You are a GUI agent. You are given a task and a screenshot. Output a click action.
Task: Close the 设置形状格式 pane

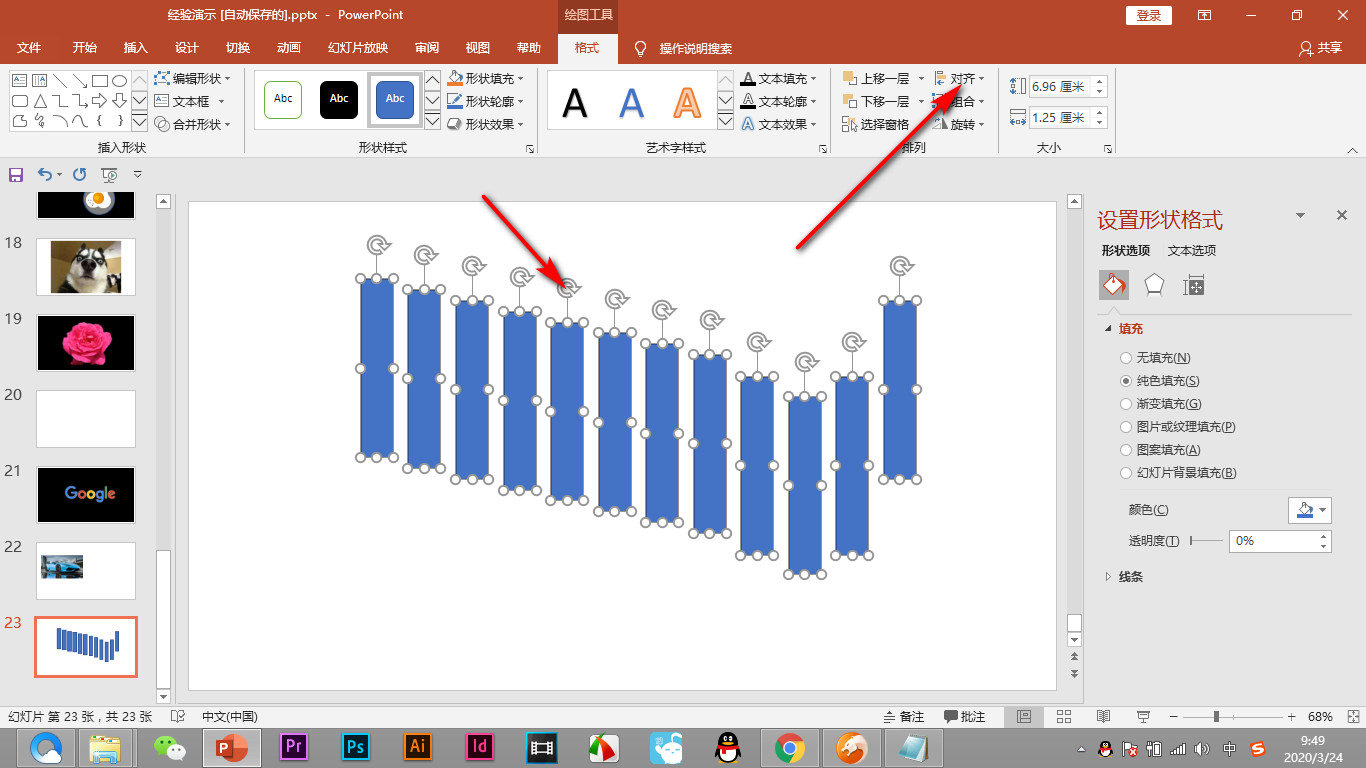click(x=1342, y=215)
